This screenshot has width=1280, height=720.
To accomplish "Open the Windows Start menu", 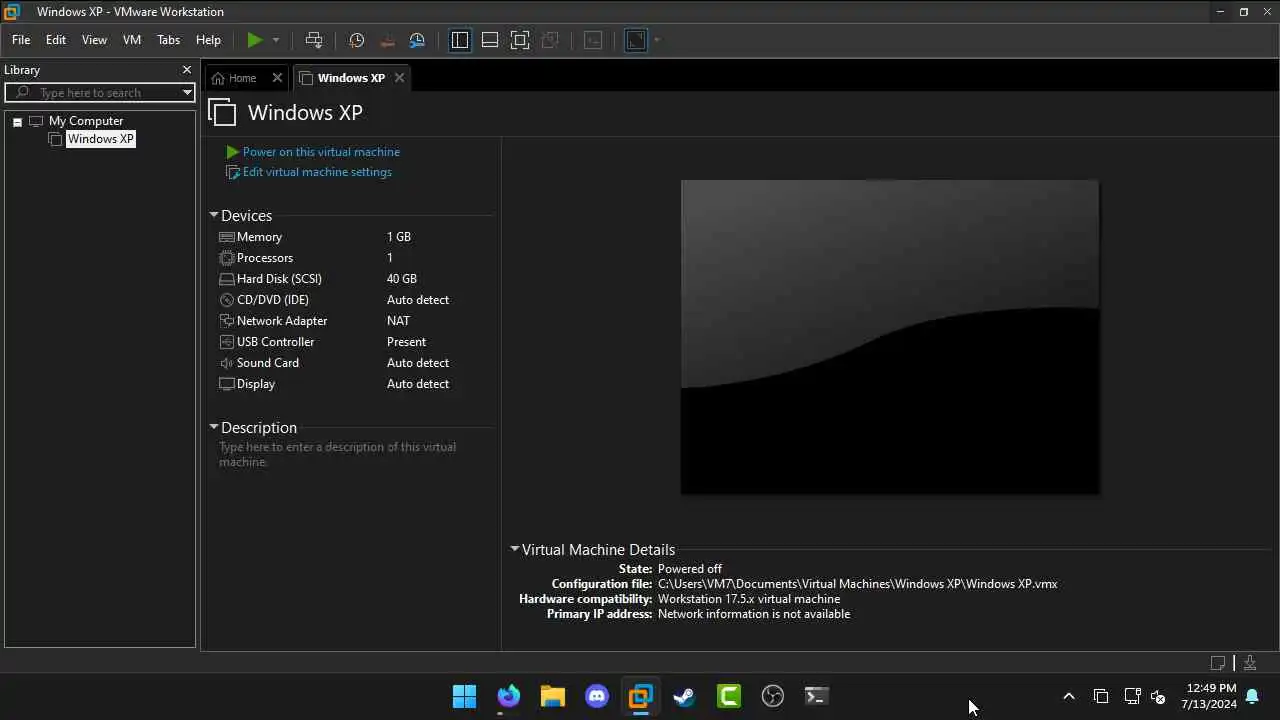I will pyautogui.click(x=465, y=696).
